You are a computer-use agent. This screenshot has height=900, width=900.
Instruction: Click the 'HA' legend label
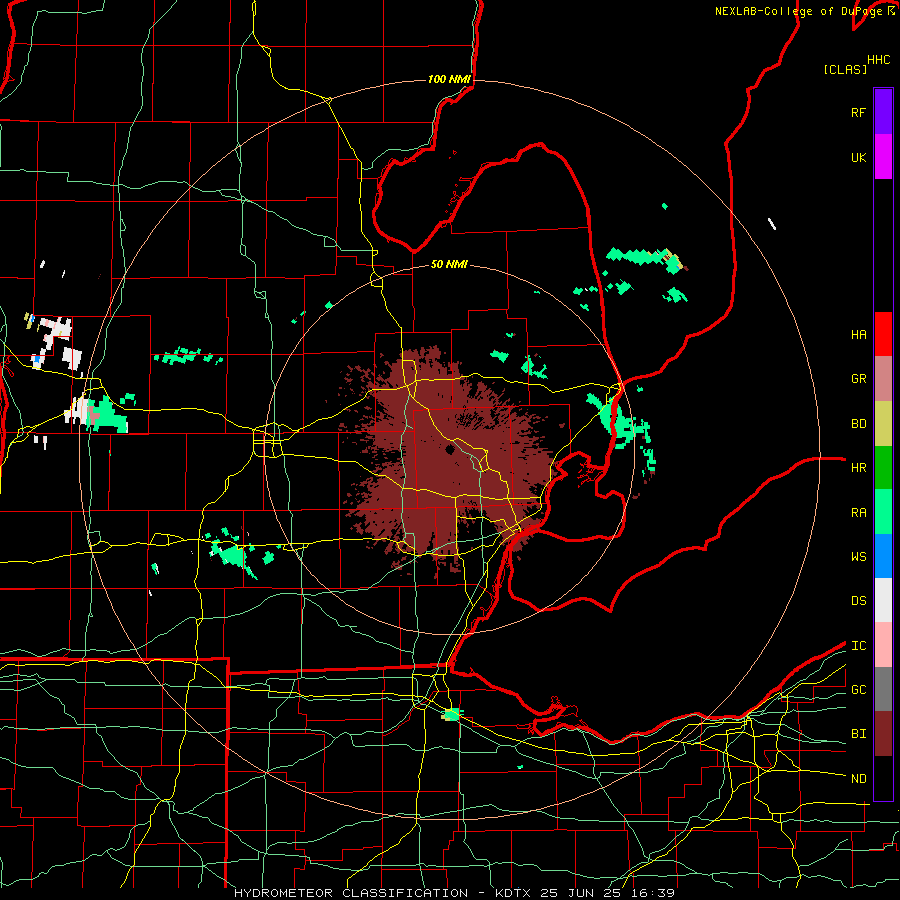pyautogui.click(x=858, y=335)
